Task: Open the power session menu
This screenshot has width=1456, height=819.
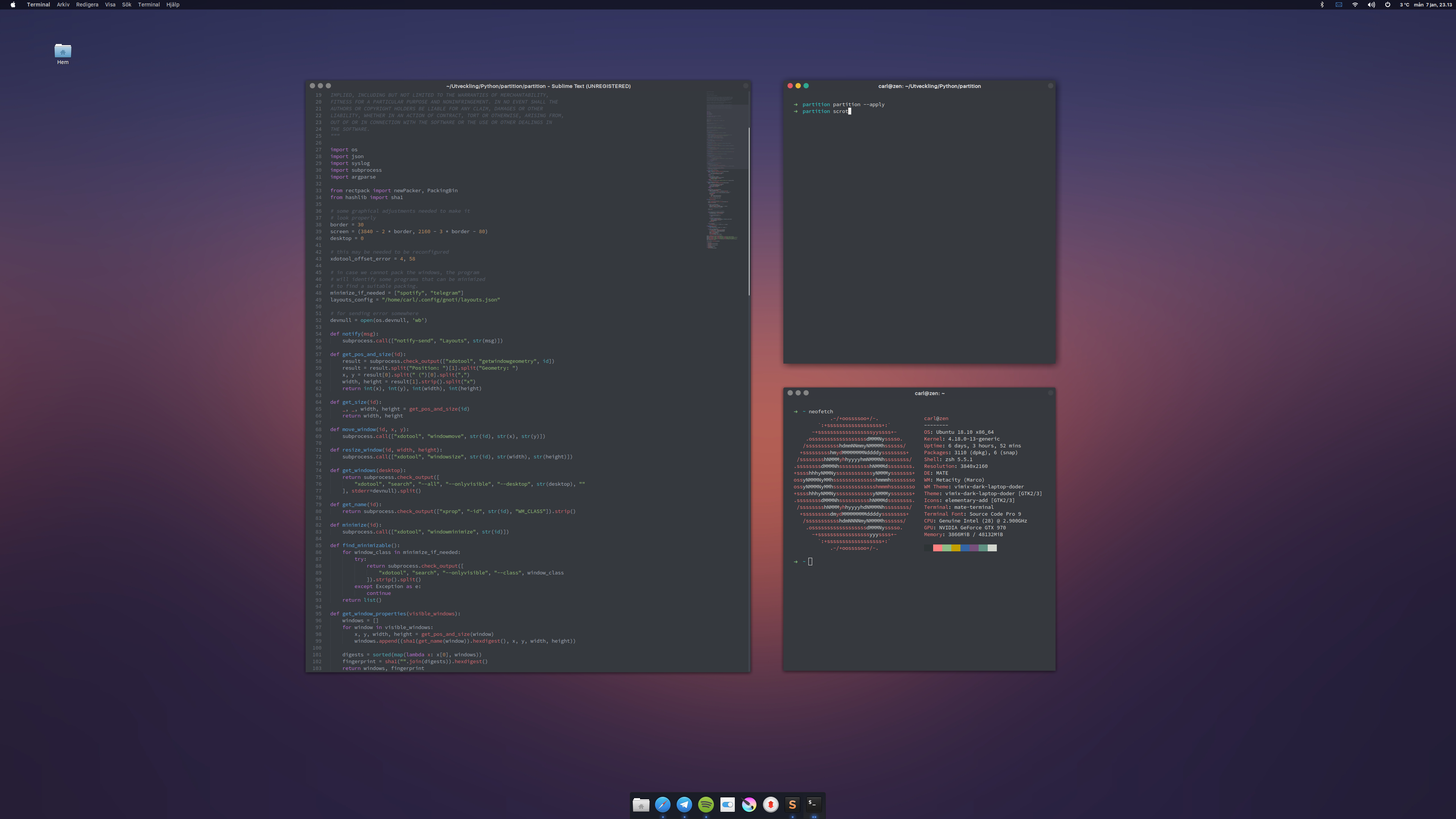Action: pos(1388,5)
